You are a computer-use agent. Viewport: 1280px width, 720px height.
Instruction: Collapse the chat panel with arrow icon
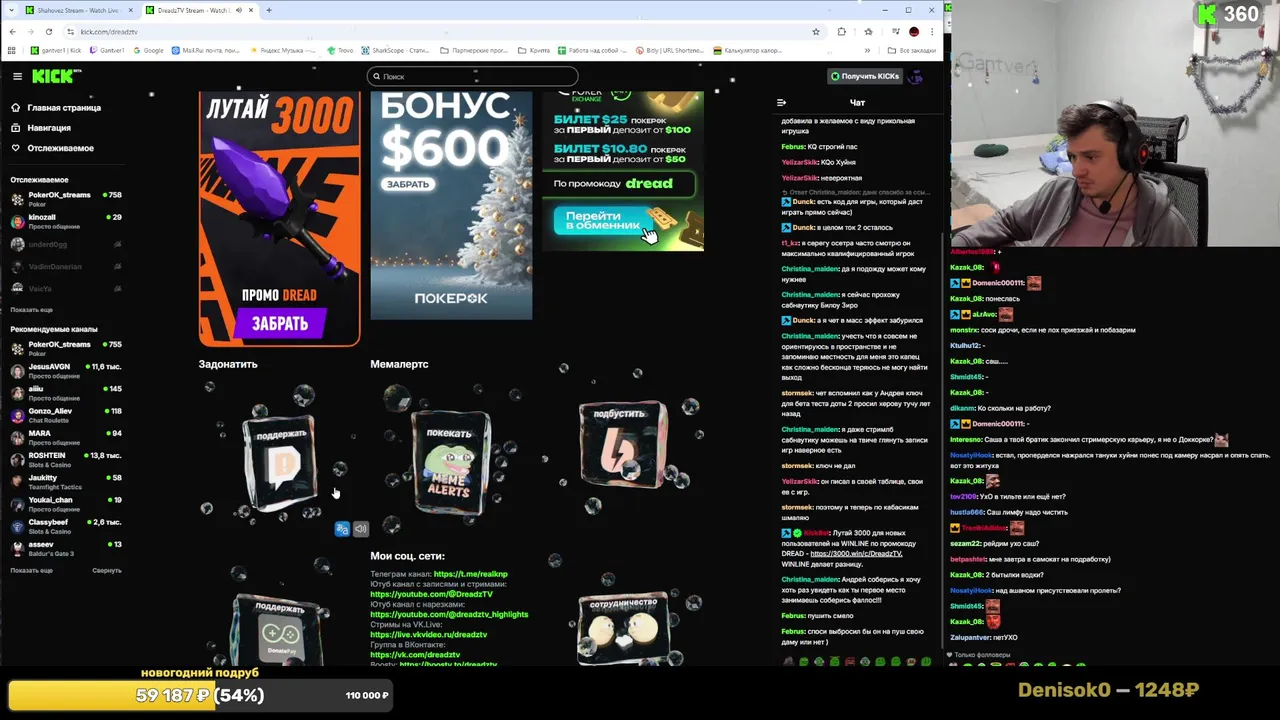781,102
